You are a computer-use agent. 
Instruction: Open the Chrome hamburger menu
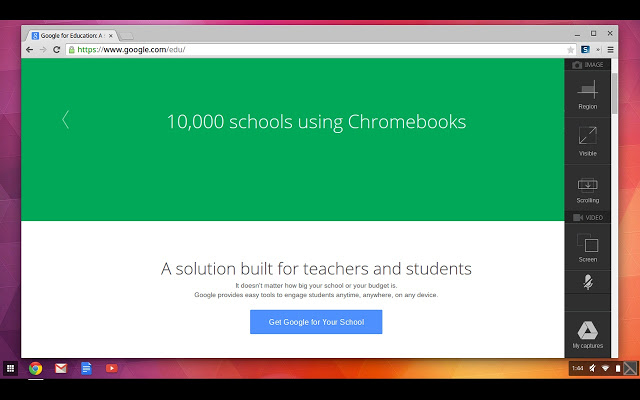click(x=610, y=50)
